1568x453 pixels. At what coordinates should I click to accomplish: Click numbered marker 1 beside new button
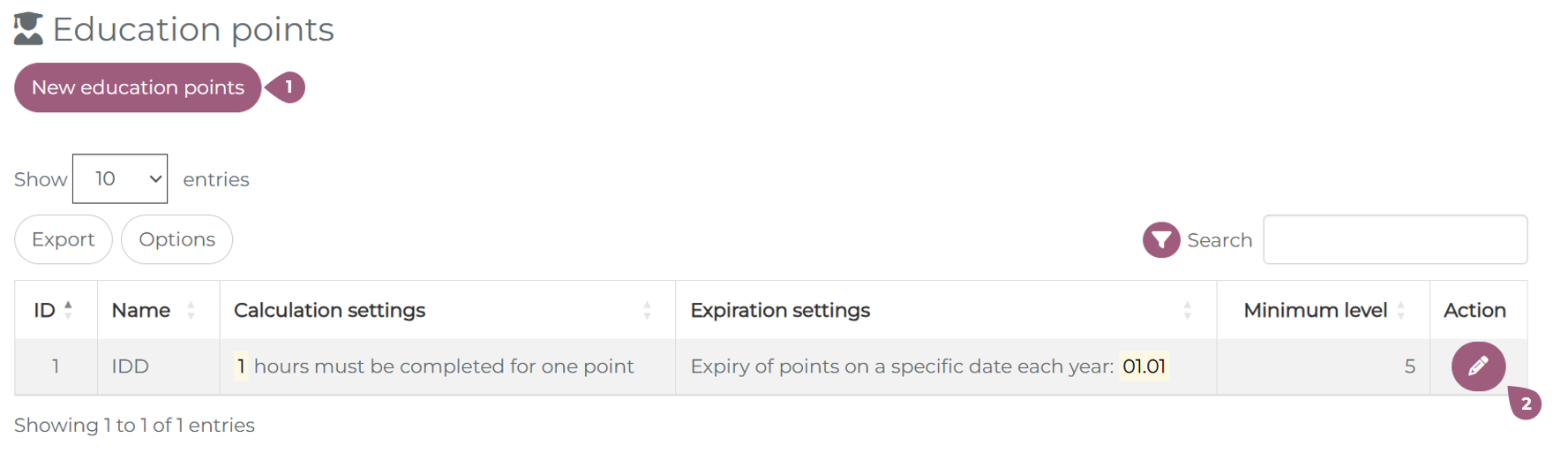pyautogui.click(x=288, y=87)
